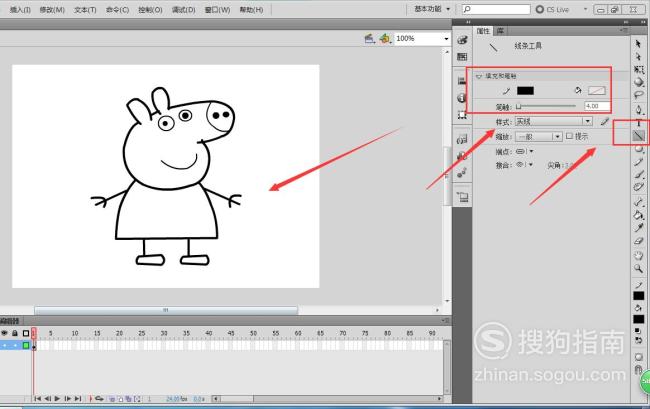Select the Eyedropper tool

[x=638, y=227]
